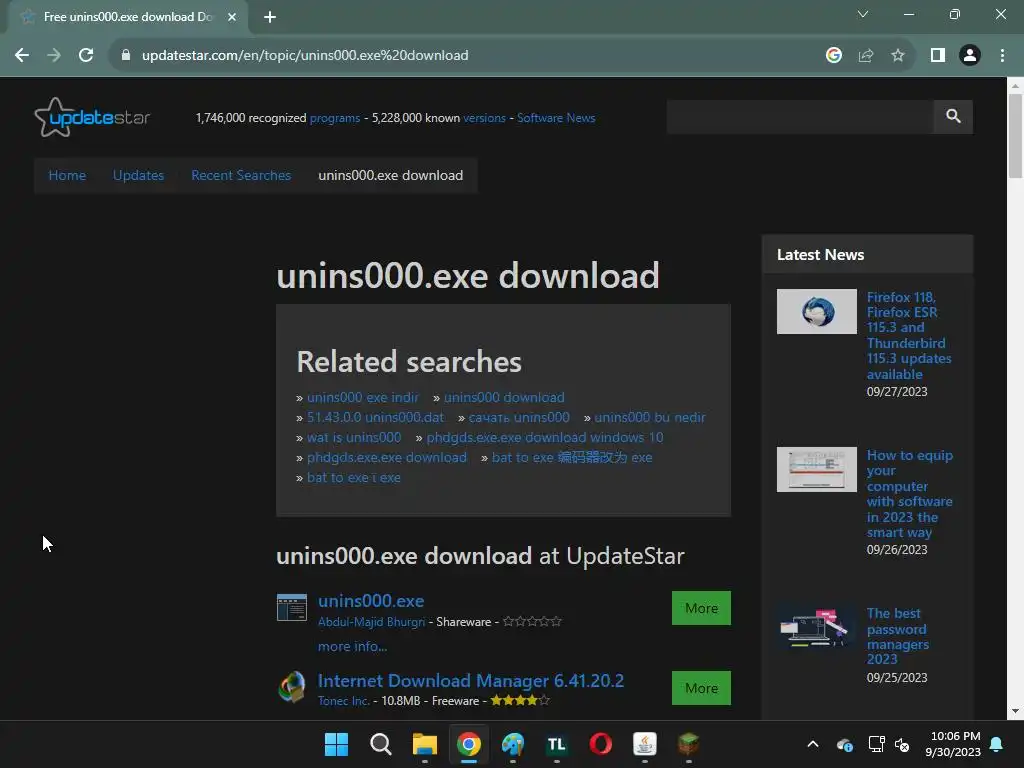This screenshot has width=1024, height=768.
Task: Open the more info... link
Action: (353, 646)
